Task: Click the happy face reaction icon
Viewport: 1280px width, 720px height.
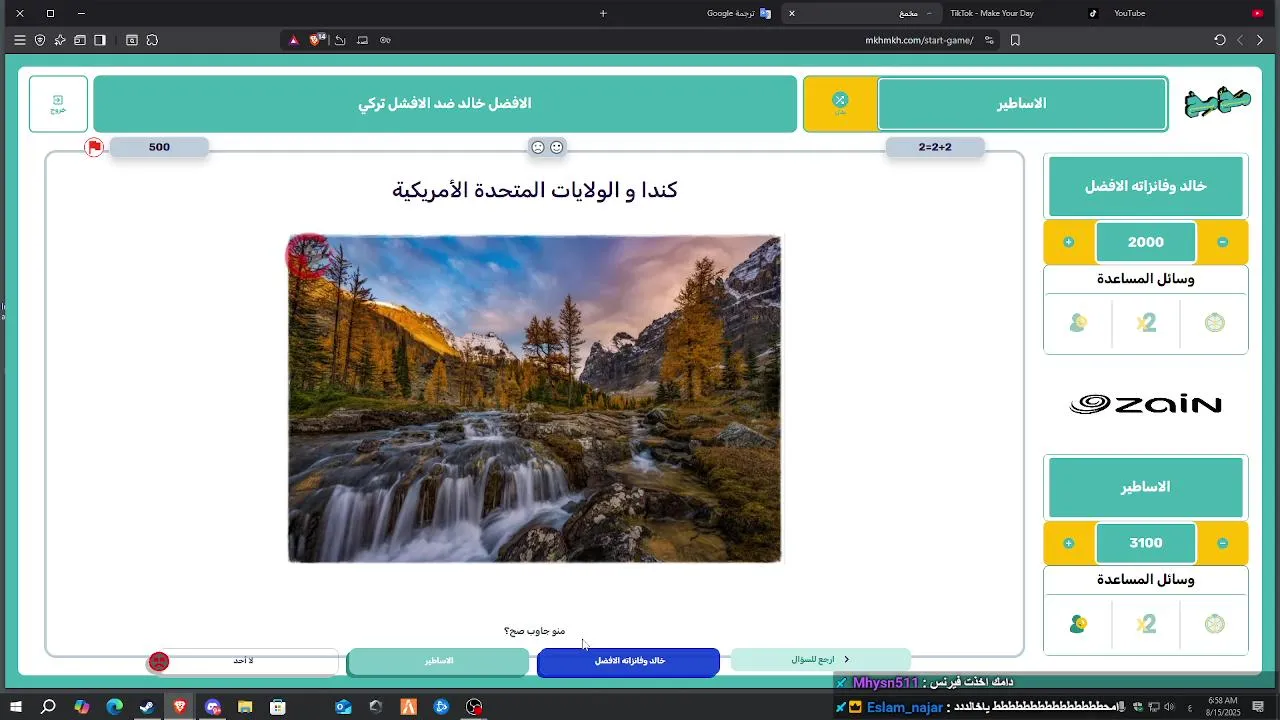Action: click(557, 147)
